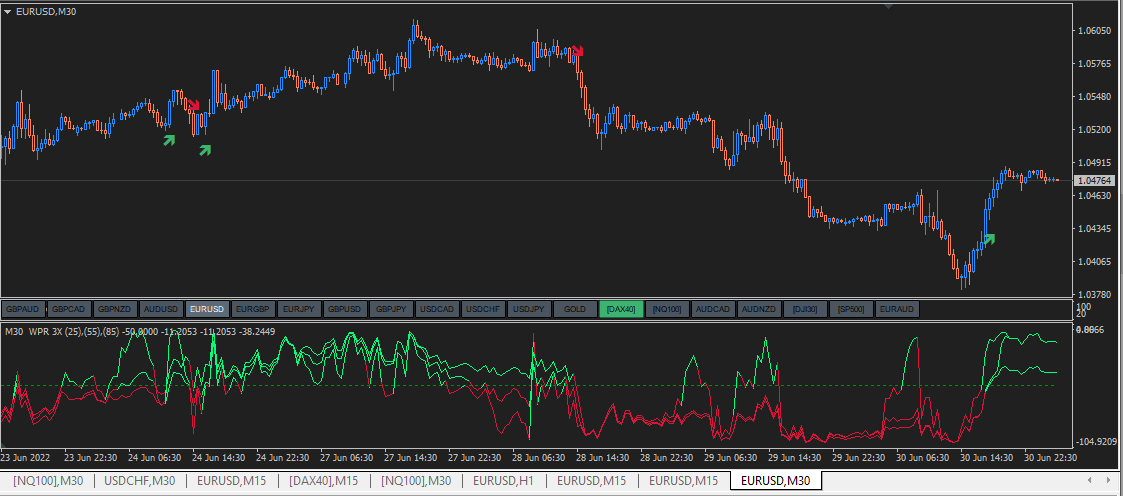Viewport: 1123px width, 496px height.
Task: Click time axis label 27 Jun 06:30
Action: click(x=346, y=457)
